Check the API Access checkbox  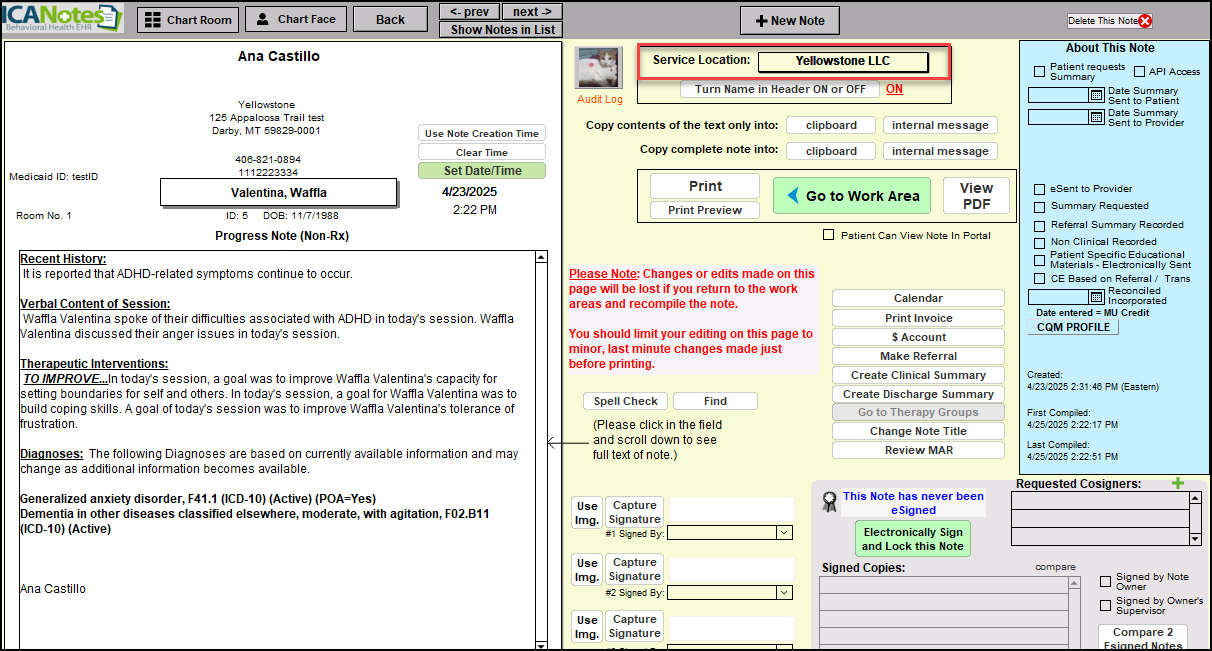pos(1140,72)
